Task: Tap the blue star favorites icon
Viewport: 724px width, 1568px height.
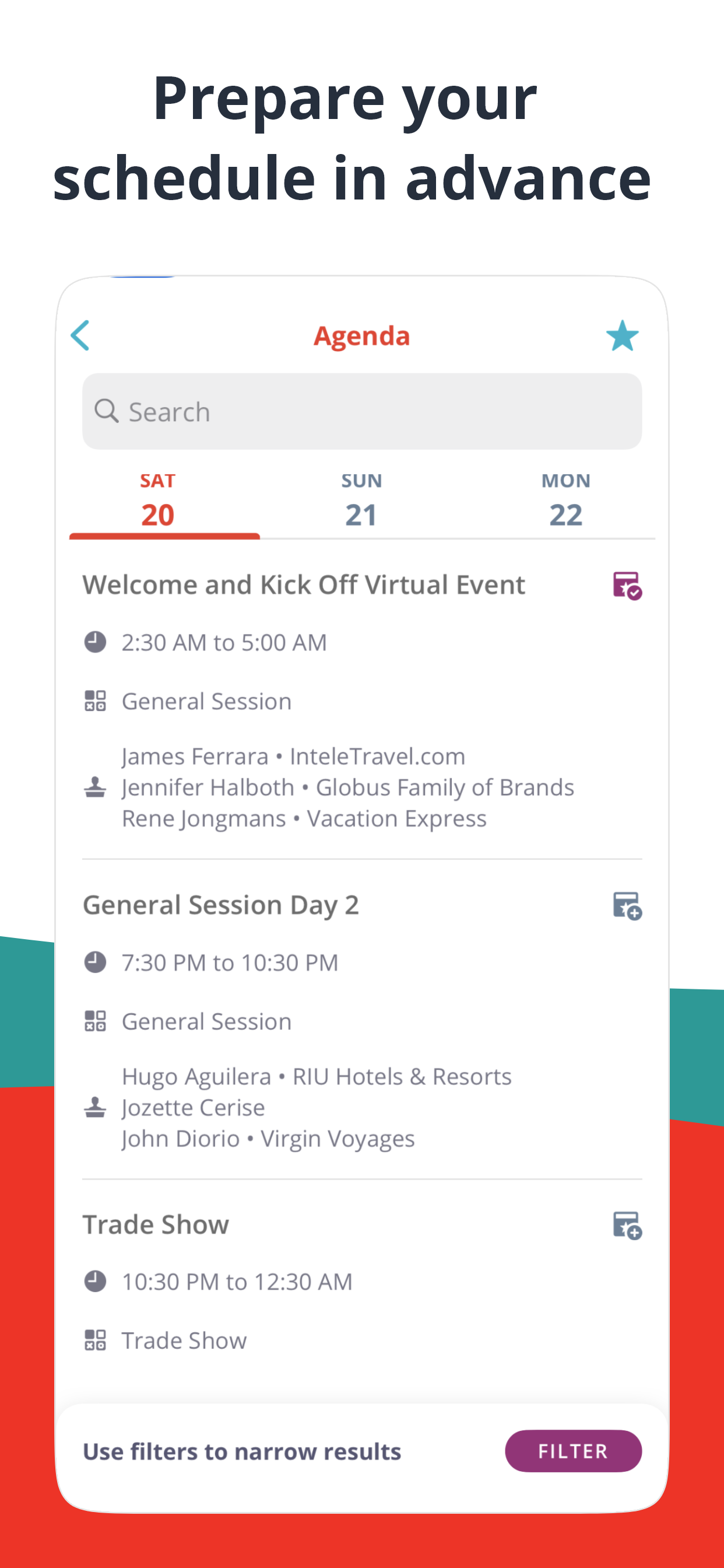Action: [x=622, y=336]
